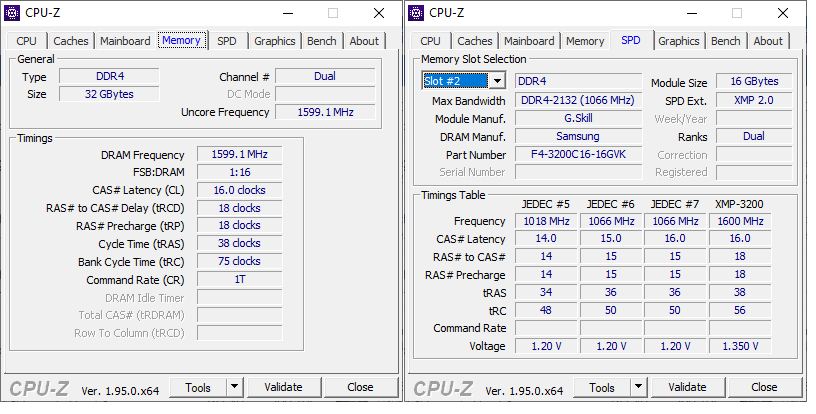Minimize the left CPU-Z window

pyautogui.click(x=288, y=14)
